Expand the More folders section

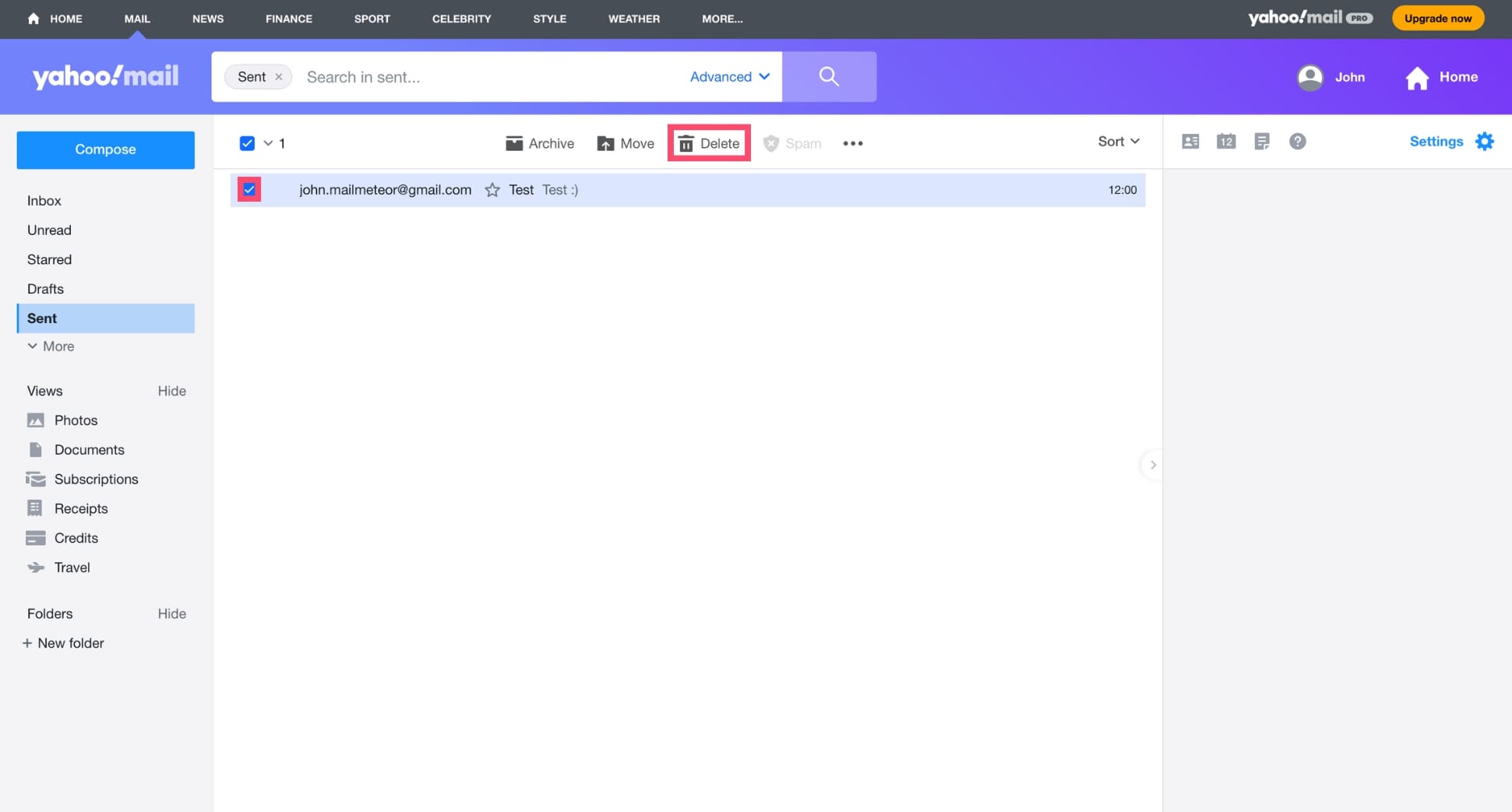click(51, 346)
